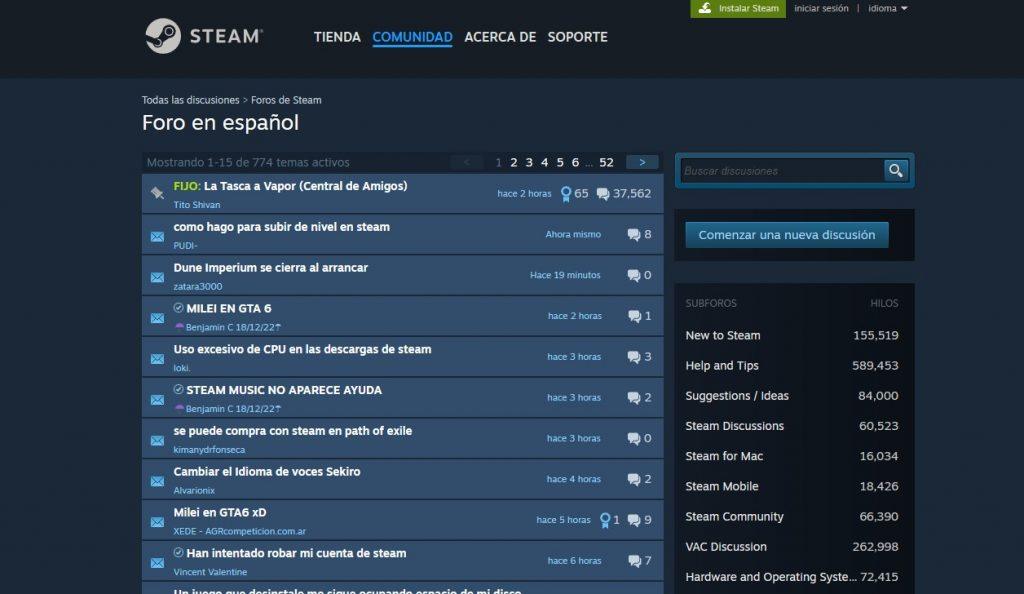This screenshot has height=594, width=1024.
Task: Click the pin icon on La Tasca a Vapor thread
Action: [x=156, y=193]
